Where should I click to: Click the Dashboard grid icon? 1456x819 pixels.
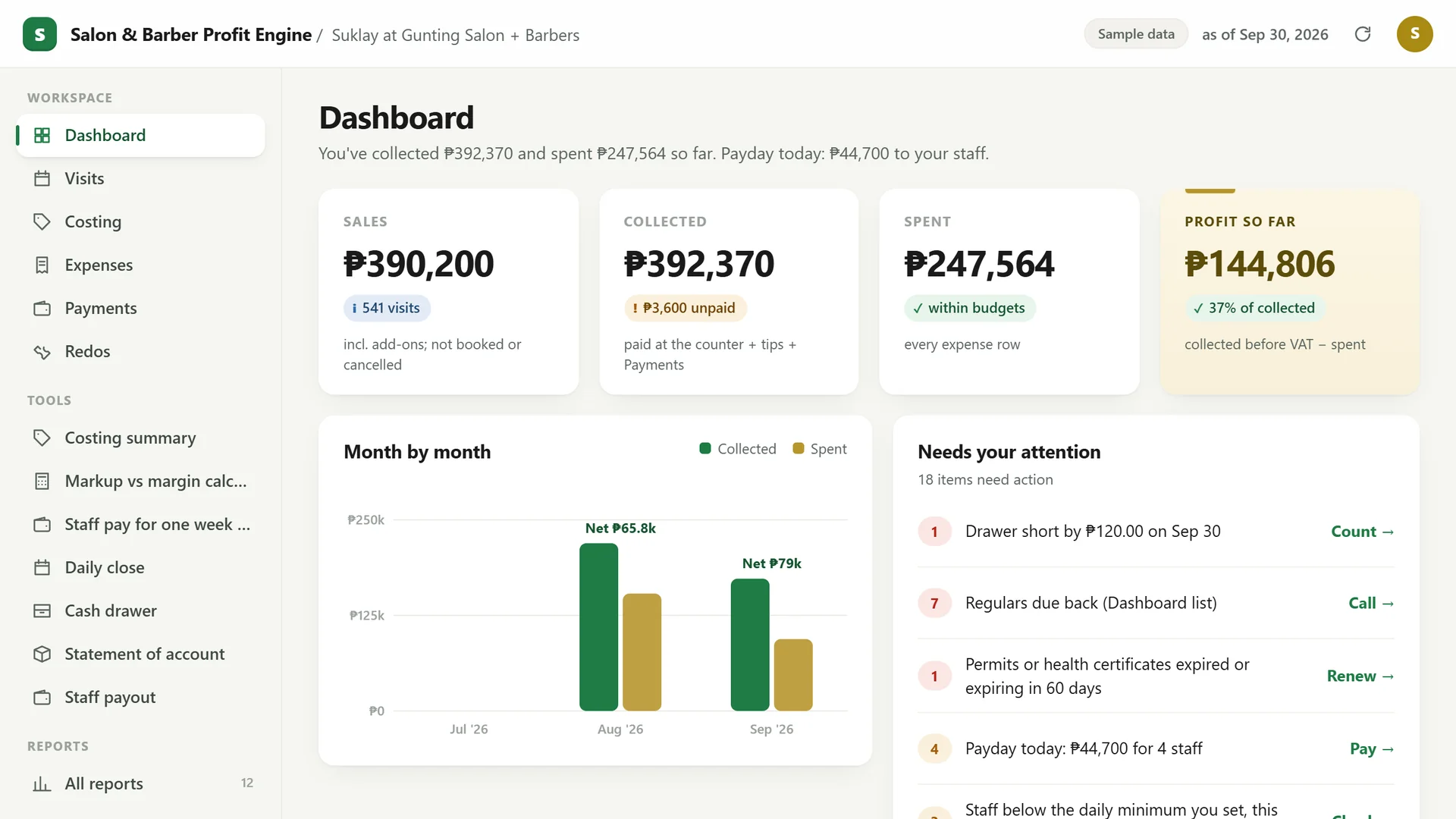[42, 135]
